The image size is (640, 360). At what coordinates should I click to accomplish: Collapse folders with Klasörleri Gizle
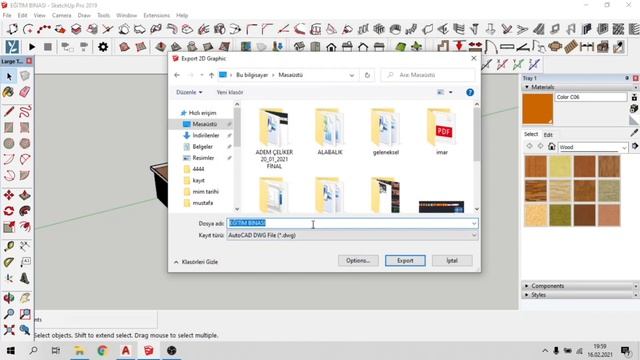click(196, 262)
